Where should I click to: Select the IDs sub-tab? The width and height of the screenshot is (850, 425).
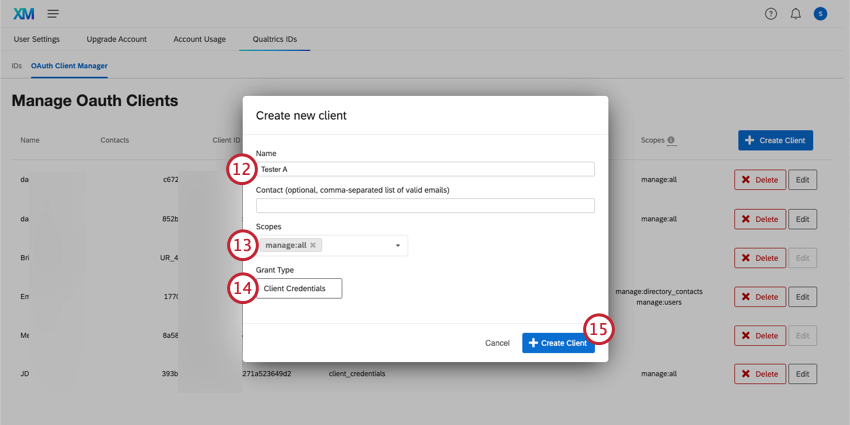click(x=16, y=66)
